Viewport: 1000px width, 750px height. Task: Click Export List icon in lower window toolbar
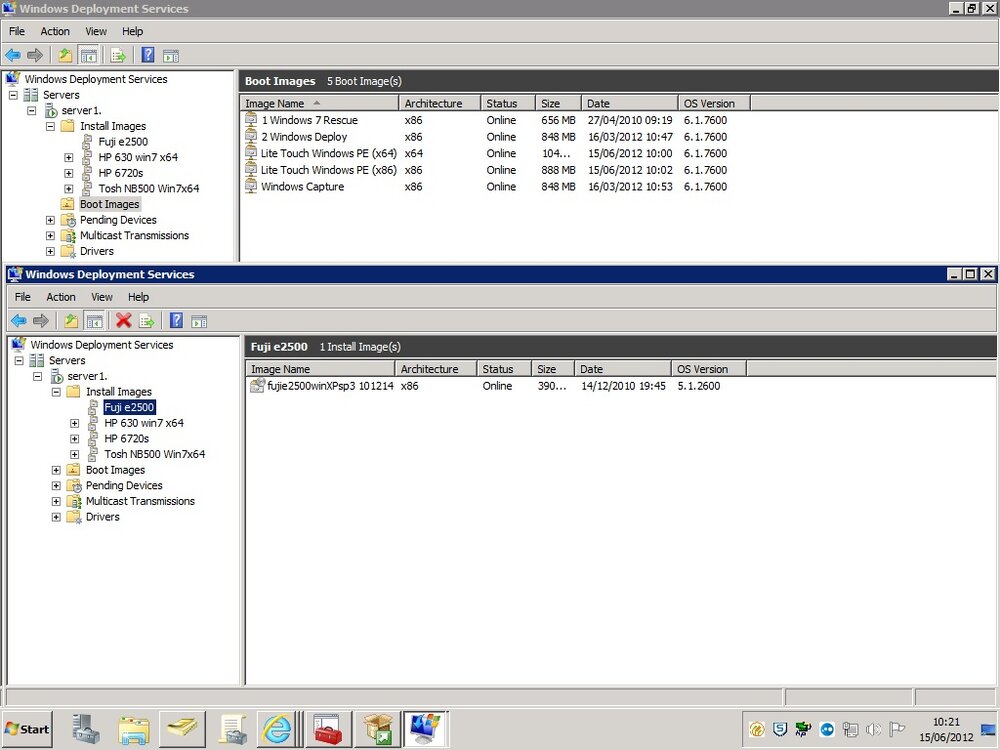(147, 321)
